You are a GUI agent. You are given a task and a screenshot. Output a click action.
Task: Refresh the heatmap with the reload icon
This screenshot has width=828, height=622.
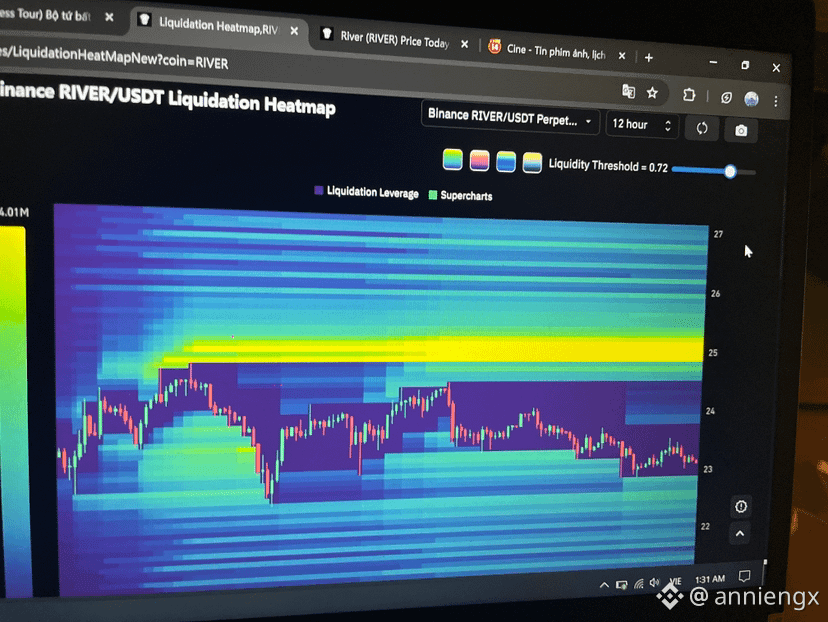click(702, 128)
